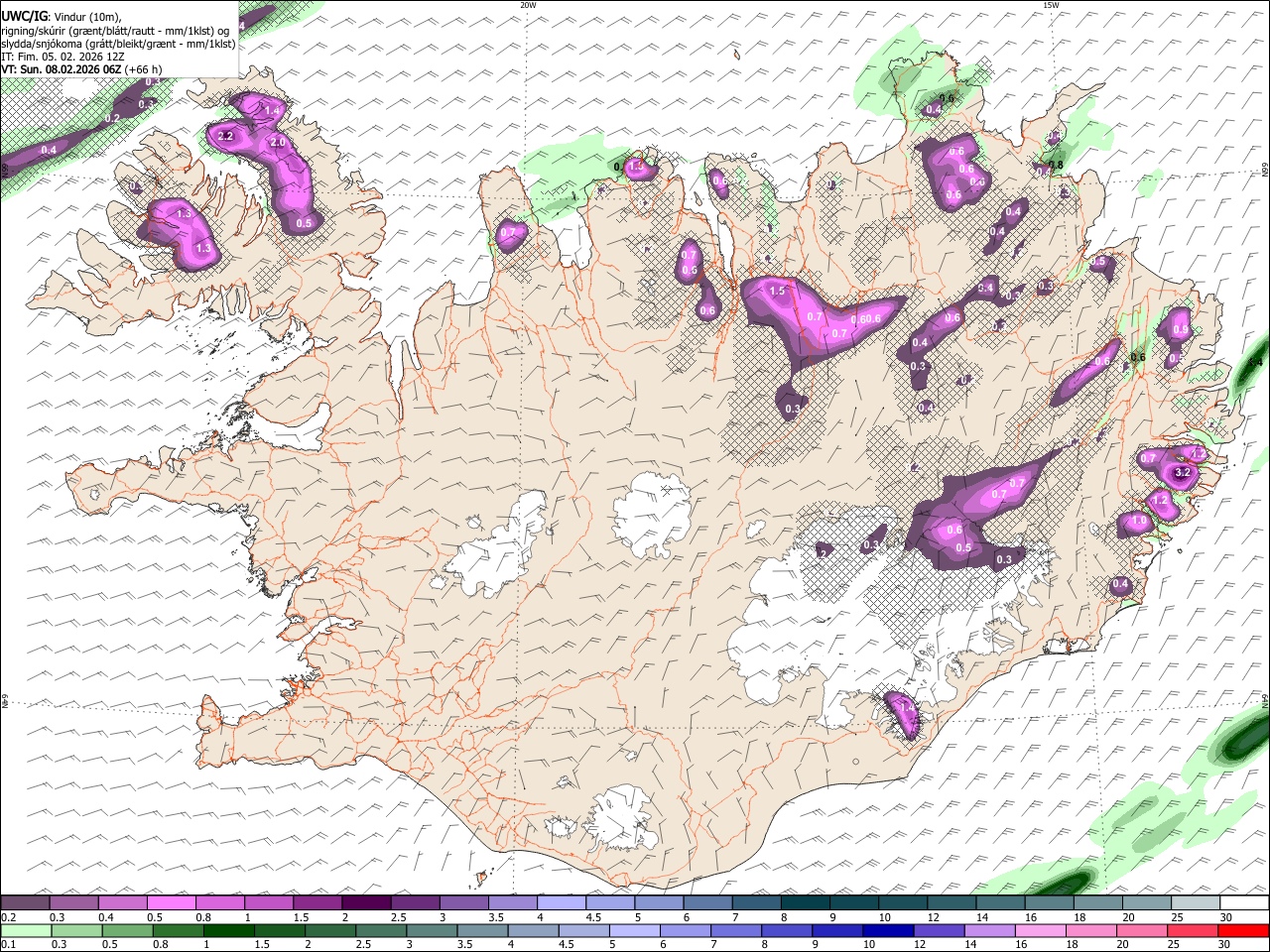Click the 2.5 swatch in the upper scale
This screenshot has height=952, width=1270.
click(x=414, y=902)
